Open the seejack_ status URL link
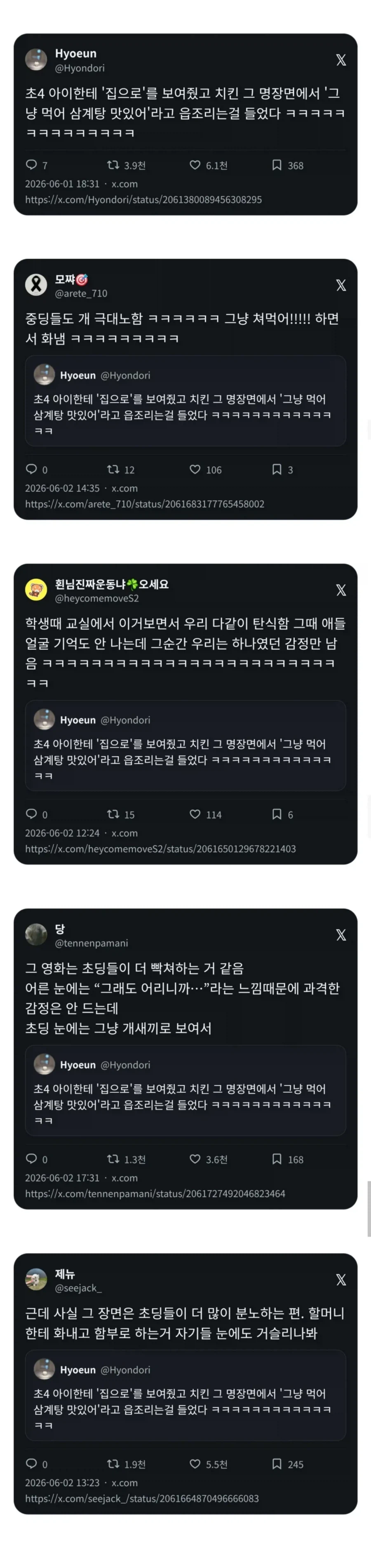This screenshot has width=371, height=1568. (142, 1498)
